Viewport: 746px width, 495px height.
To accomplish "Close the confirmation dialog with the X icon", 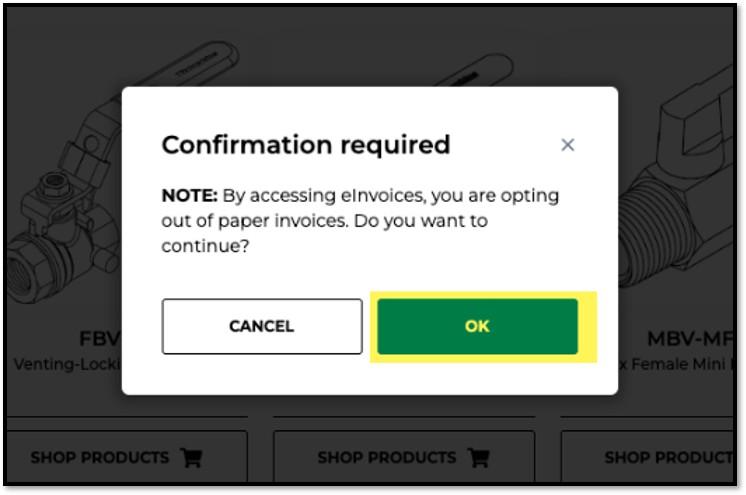I will coord(568,145).
